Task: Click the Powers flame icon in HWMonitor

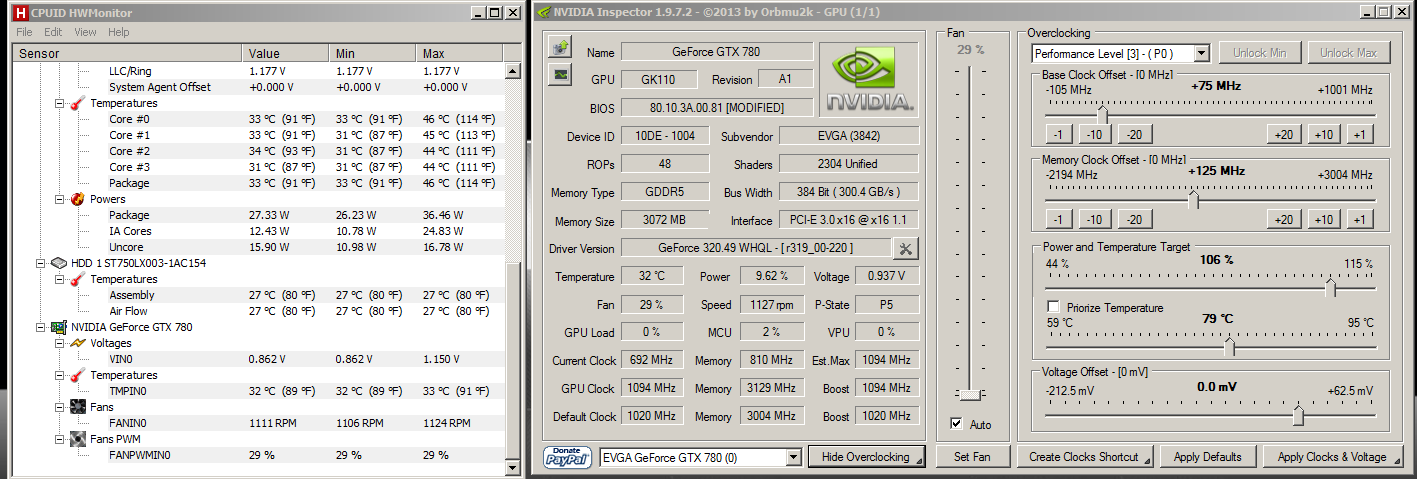Action: (77, 199)
